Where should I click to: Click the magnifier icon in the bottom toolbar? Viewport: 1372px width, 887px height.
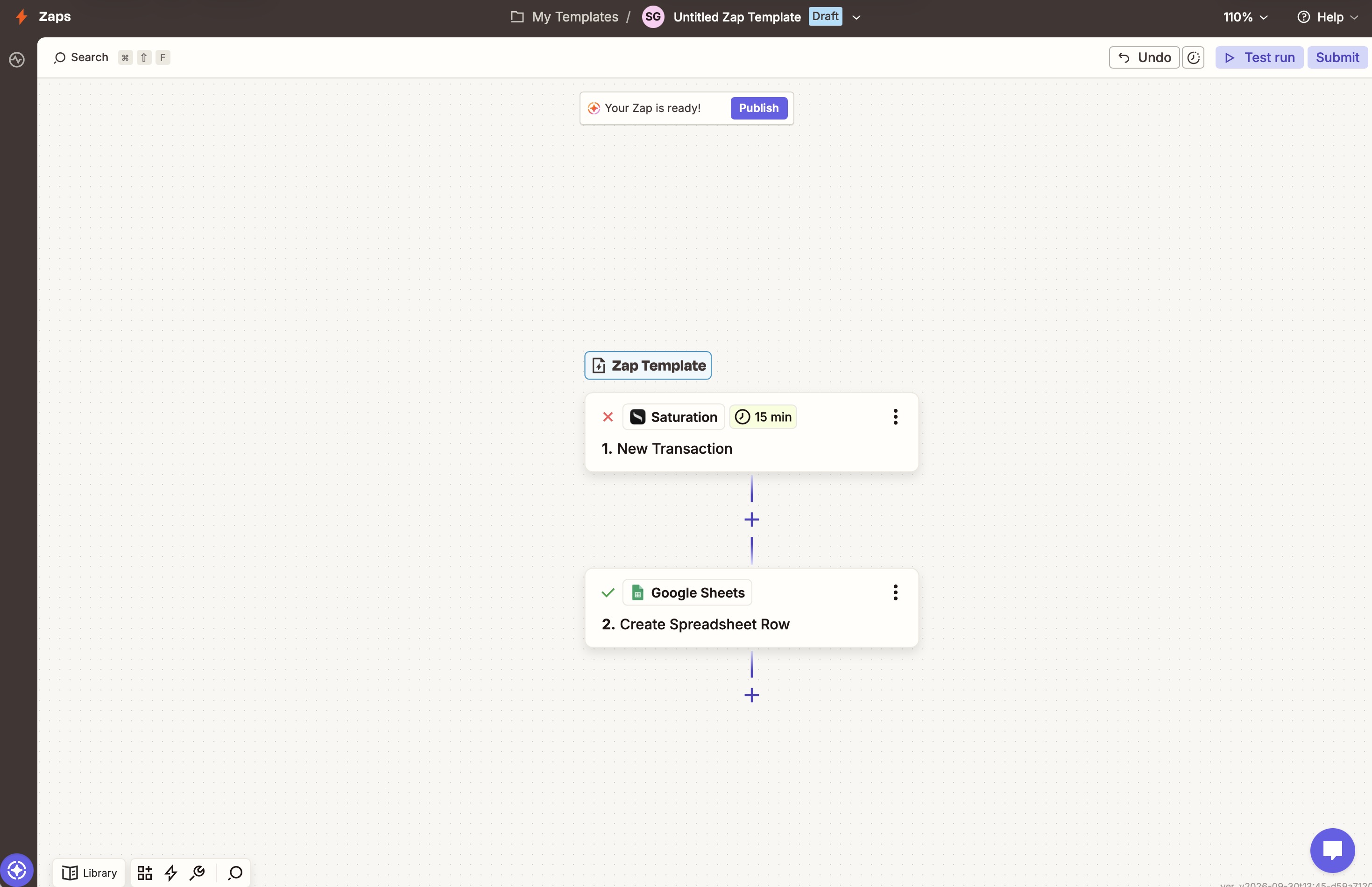(x=235, y=873)
